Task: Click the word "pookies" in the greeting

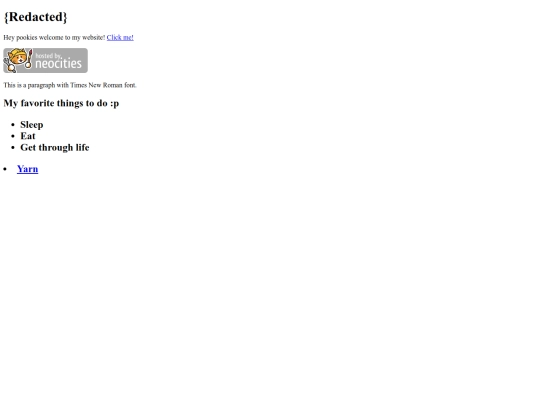Action: point(27,37)
